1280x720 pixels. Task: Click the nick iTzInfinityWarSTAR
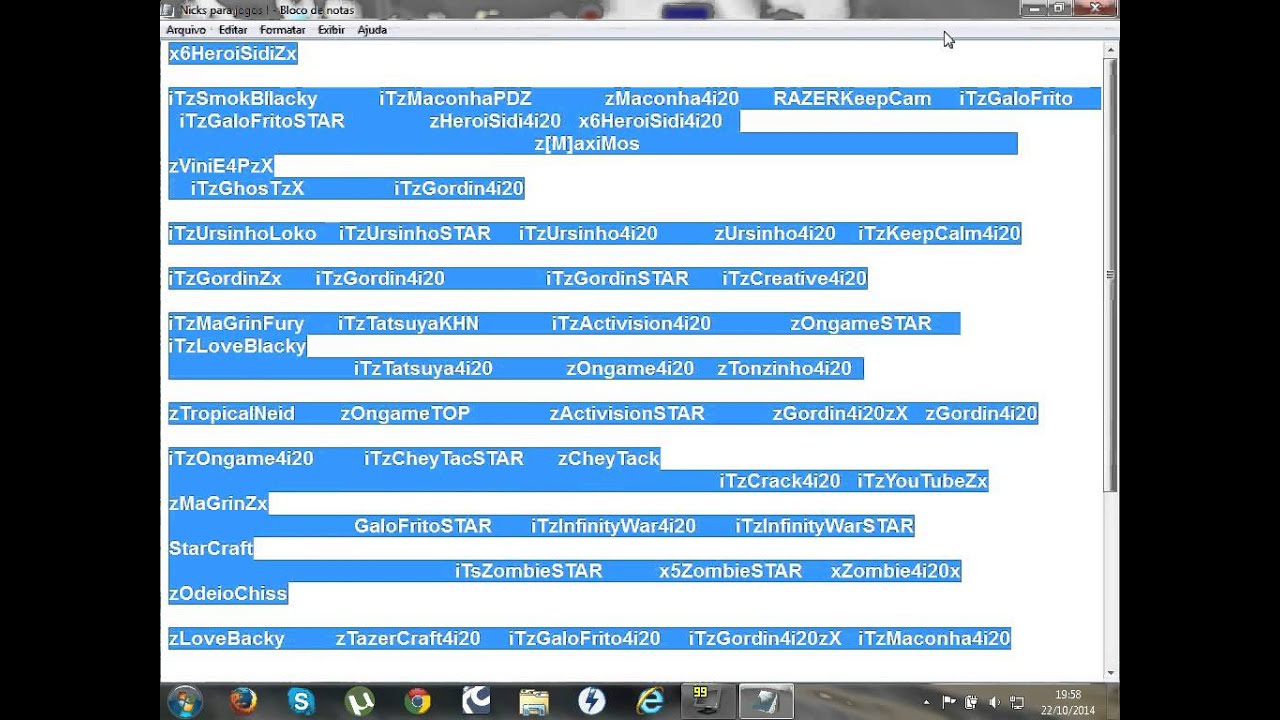[x=825, y=526]
